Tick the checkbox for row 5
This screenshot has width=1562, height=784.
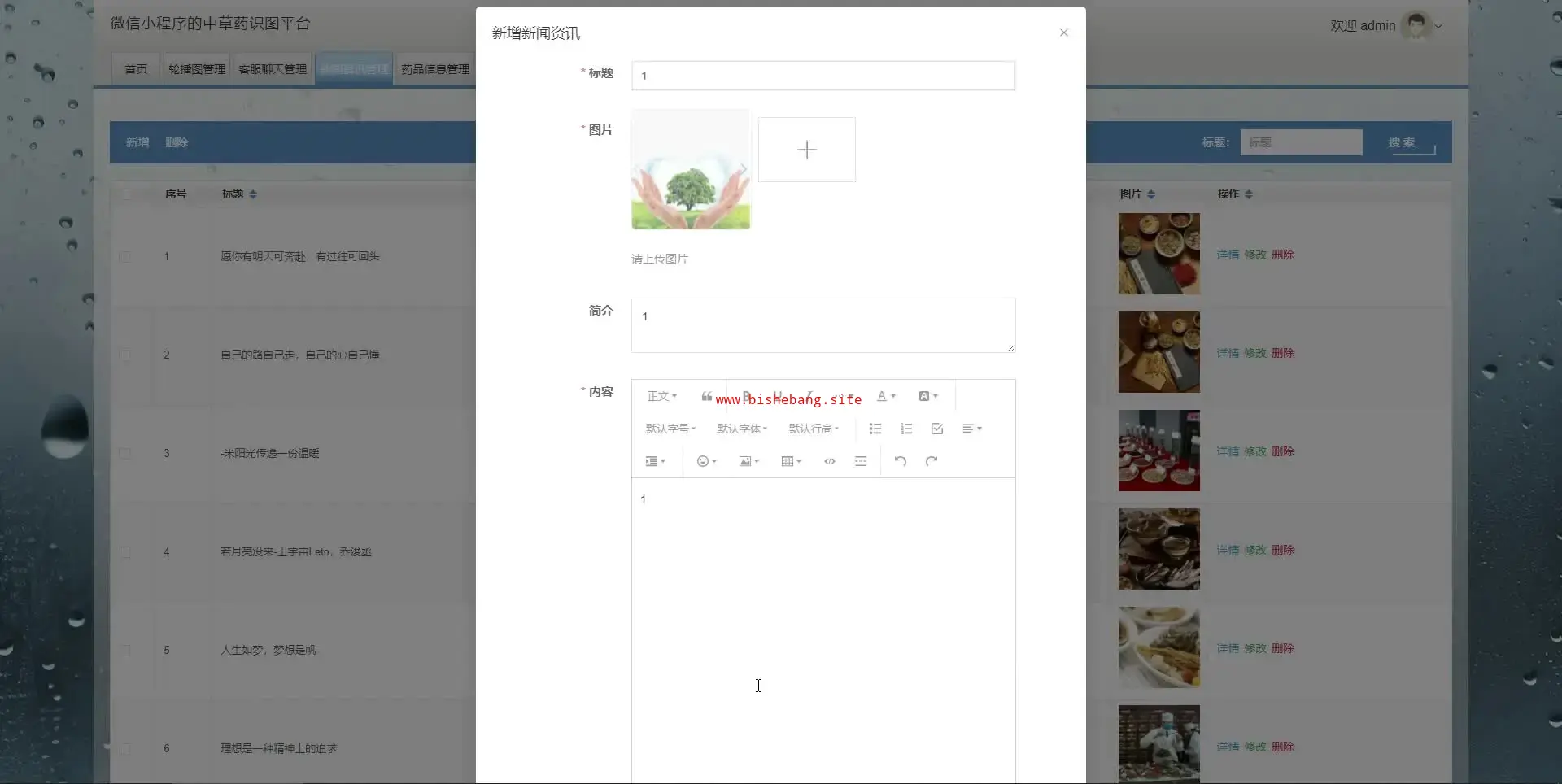125,651
